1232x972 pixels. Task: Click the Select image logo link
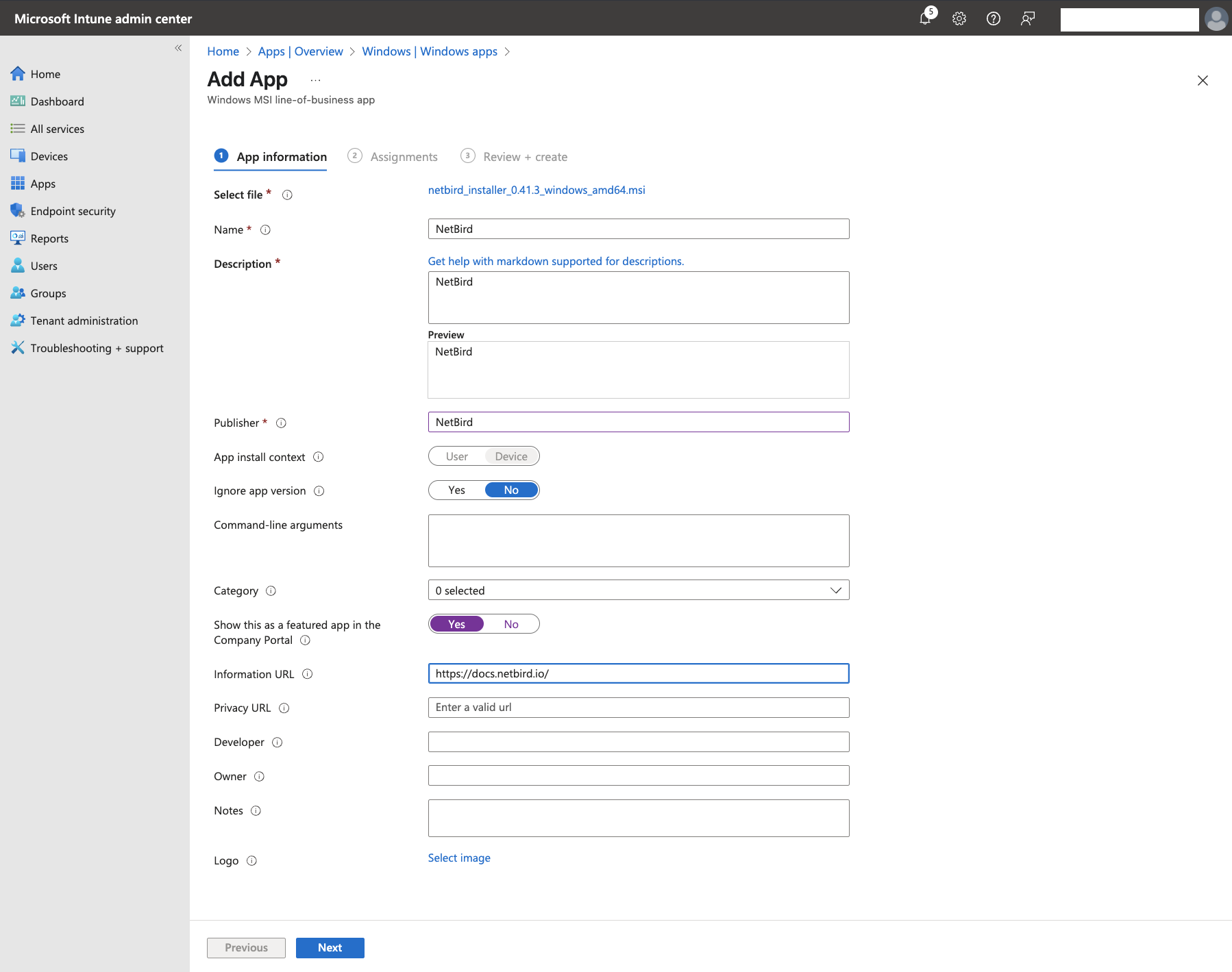click(x=459, y=858)
